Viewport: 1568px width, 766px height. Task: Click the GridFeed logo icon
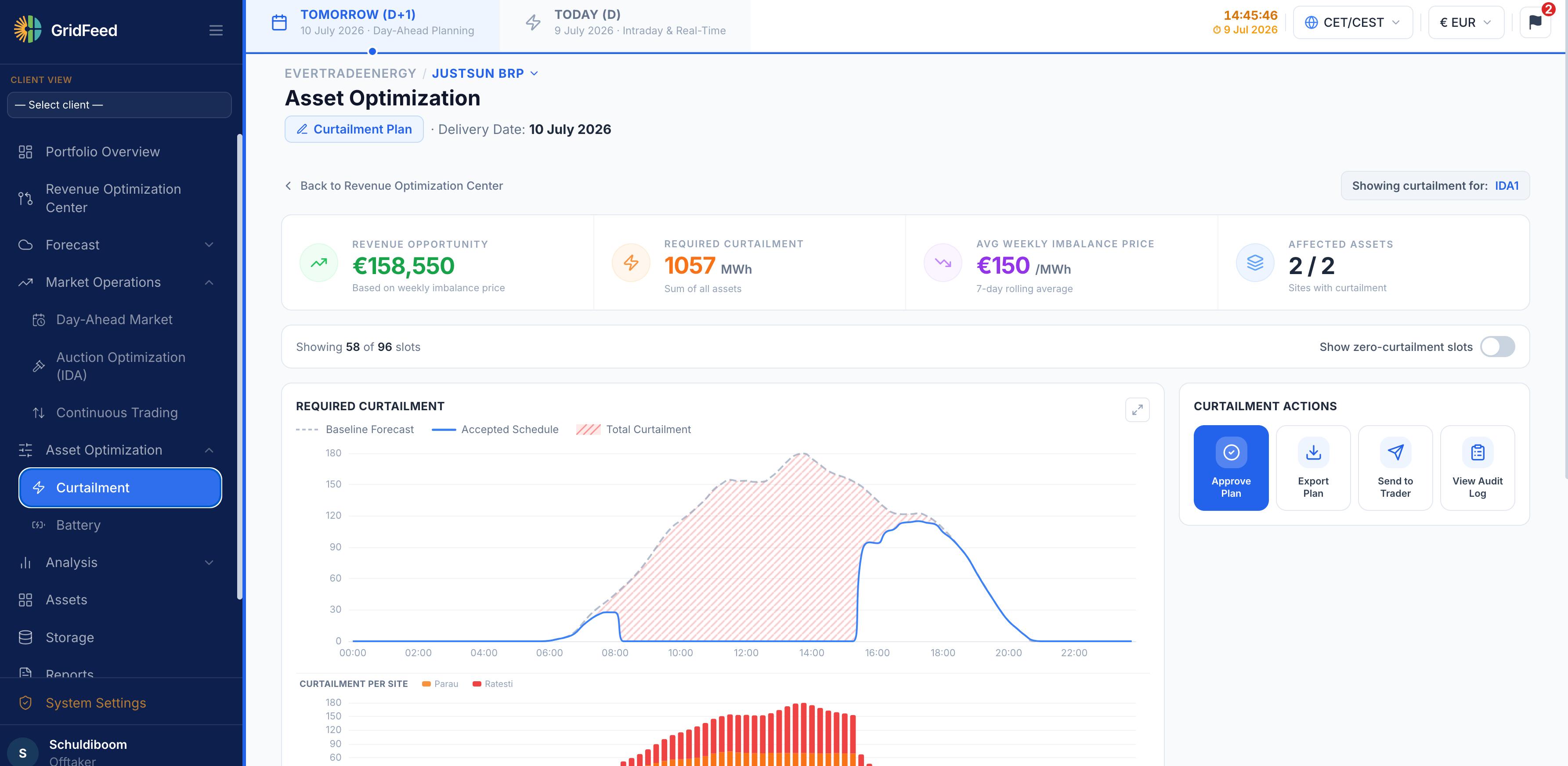coord(27,30)
